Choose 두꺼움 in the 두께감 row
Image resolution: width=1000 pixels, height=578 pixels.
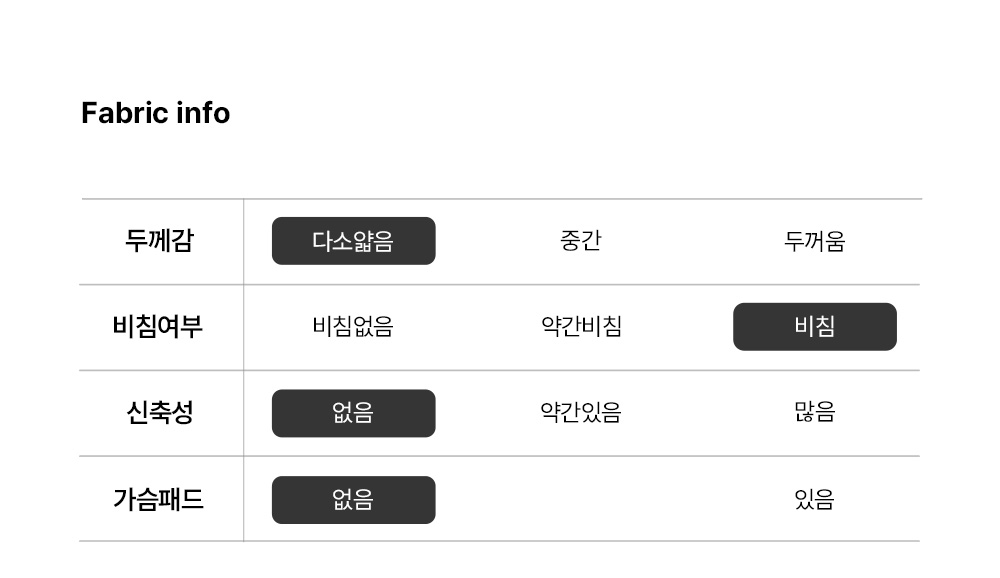click(814, 241)
